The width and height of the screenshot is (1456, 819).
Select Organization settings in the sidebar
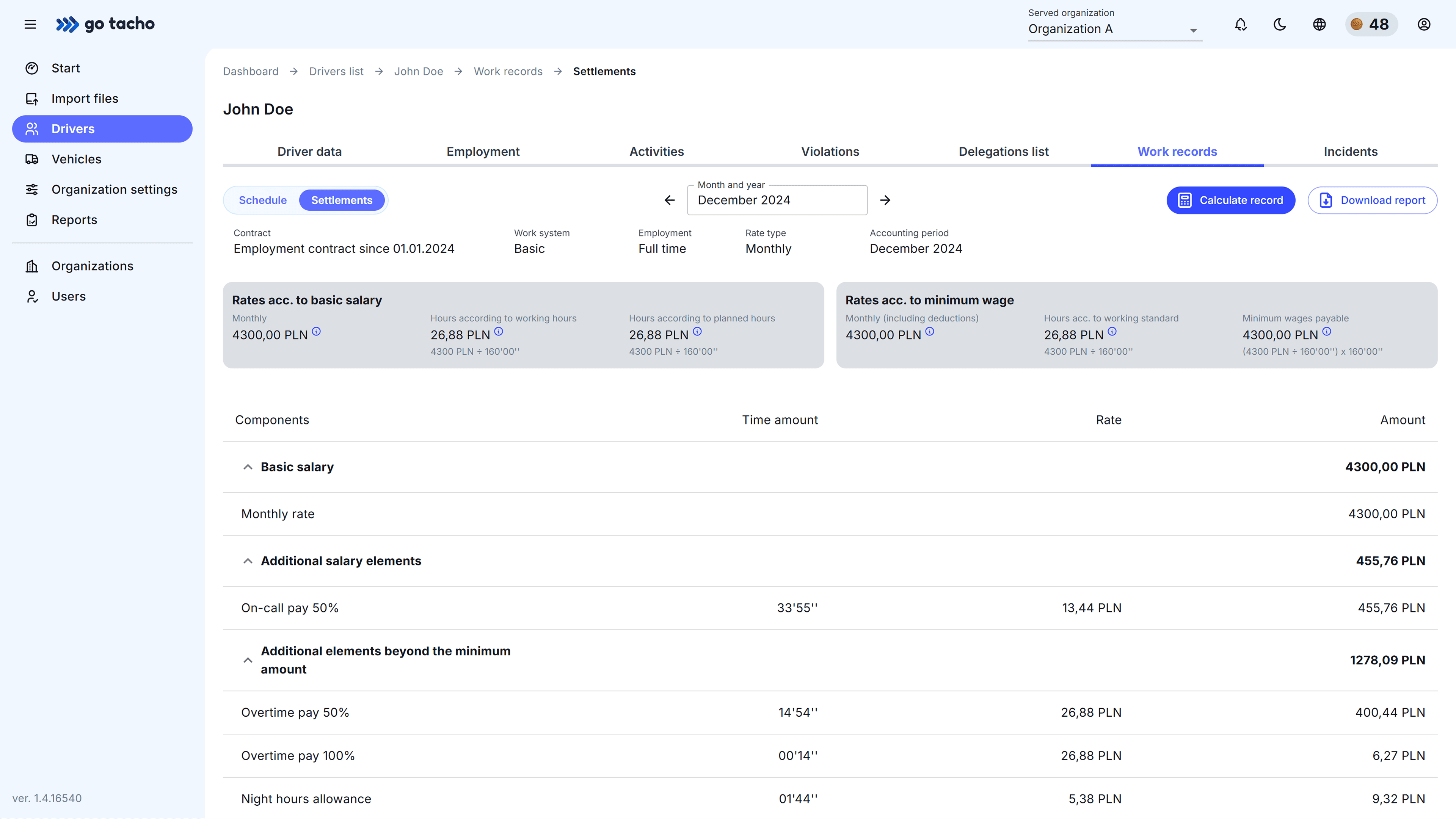(114, 189)
